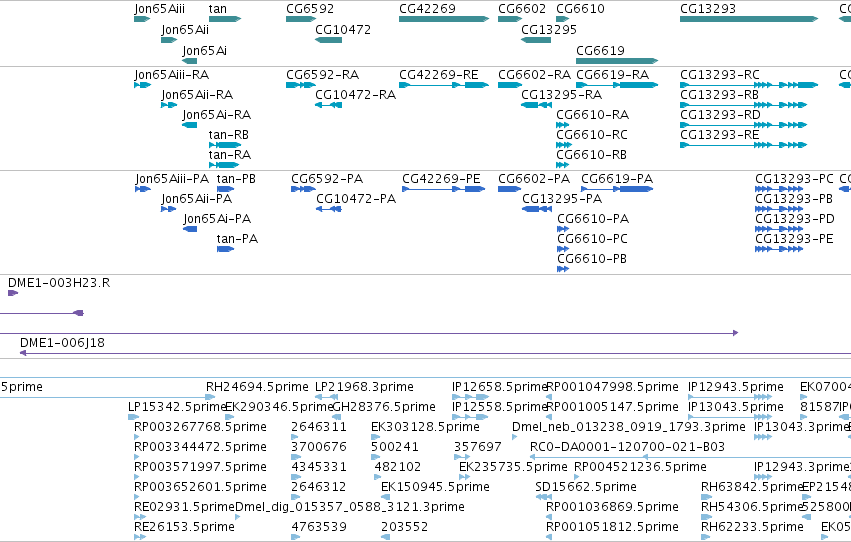
Task: Click the CG6602 gene label
Action: [522, 9]
